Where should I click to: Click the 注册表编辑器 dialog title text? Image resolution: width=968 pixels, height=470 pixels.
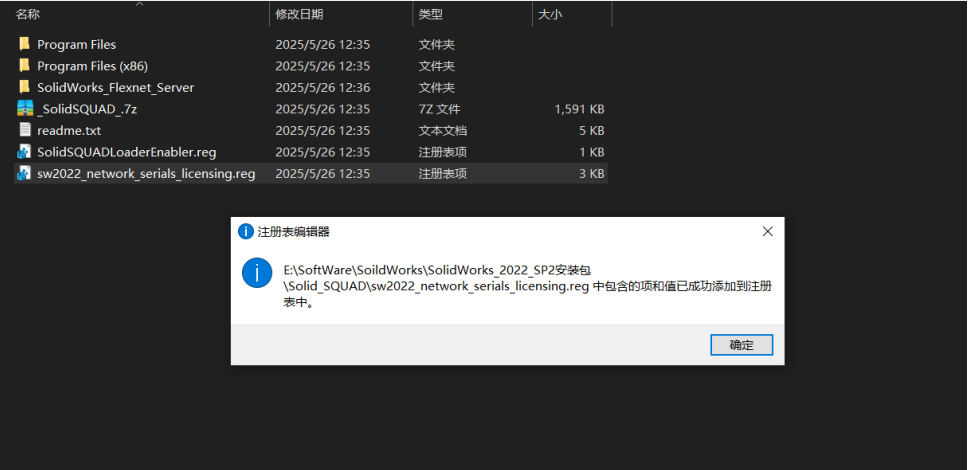click(x=293, y=232)
